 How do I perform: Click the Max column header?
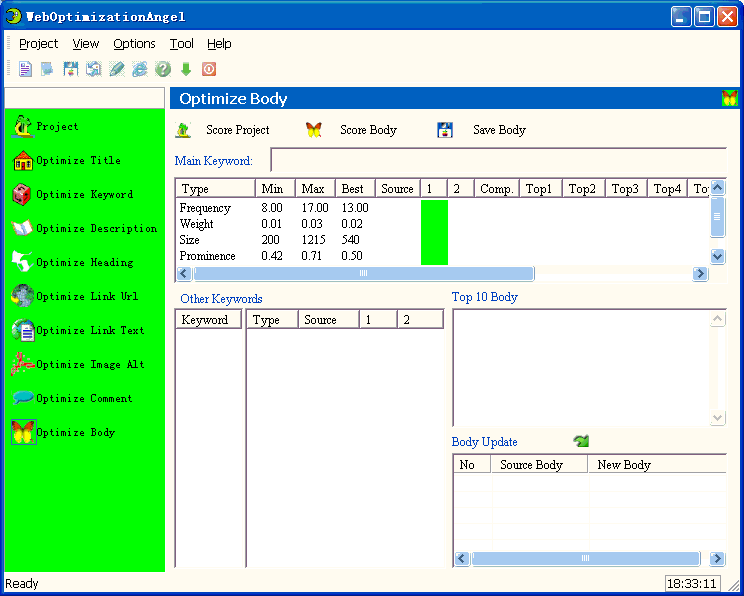(x=315, y=189)
